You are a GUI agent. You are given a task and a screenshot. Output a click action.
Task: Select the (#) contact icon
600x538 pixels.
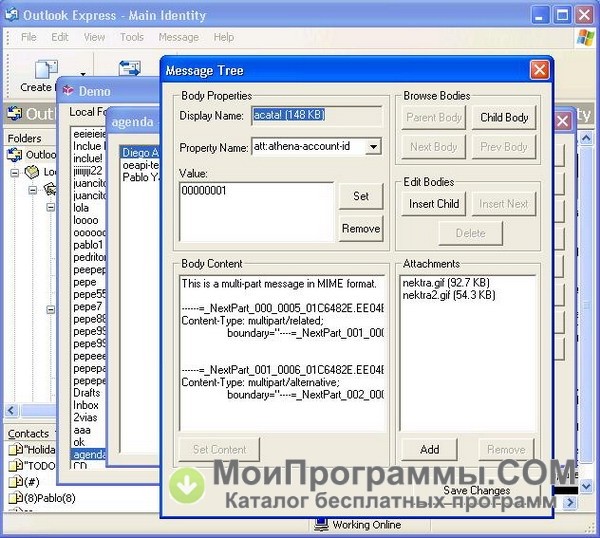[x=16, y=481]
